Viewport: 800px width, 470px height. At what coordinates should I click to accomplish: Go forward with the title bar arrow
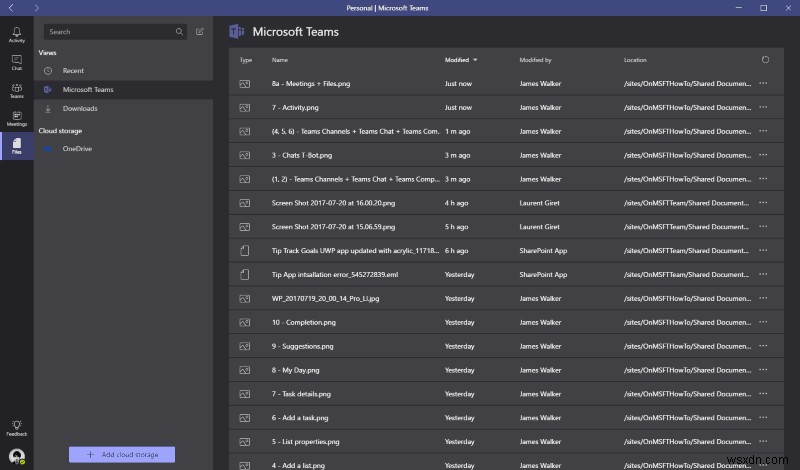click(36, 8)
